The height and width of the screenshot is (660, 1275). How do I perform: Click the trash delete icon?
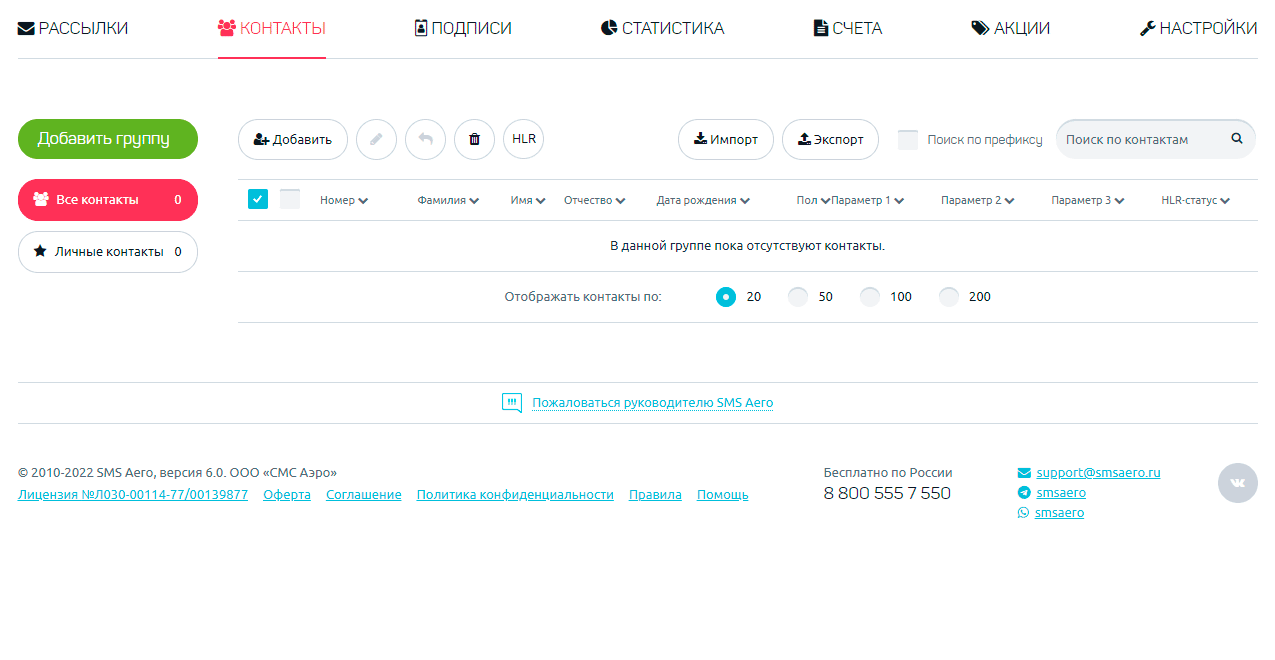[474, 139]
